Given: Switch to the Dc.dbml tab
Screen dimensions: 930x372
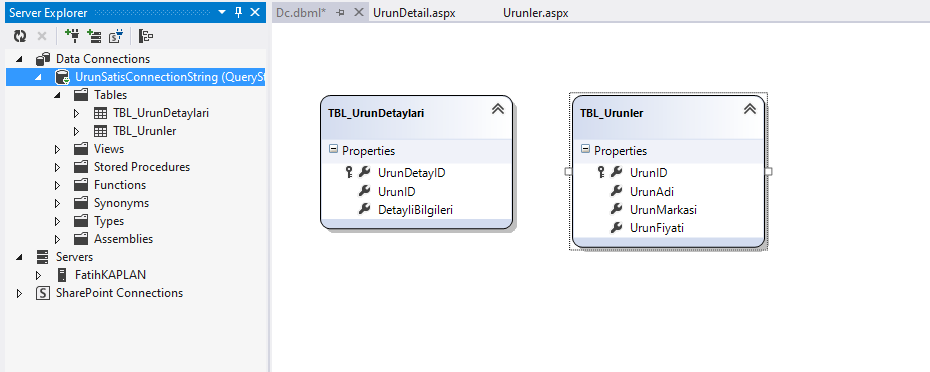Looking at the screenshot, I should point(301,12).
